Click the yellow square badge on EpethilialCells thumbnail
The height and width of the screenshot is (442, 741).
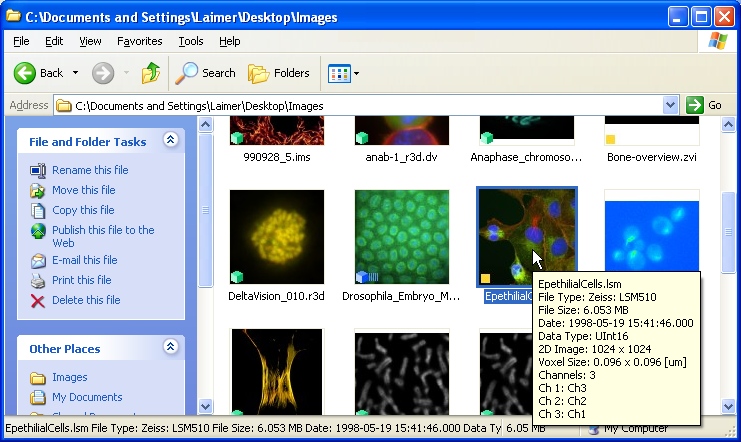coord(485,278)
